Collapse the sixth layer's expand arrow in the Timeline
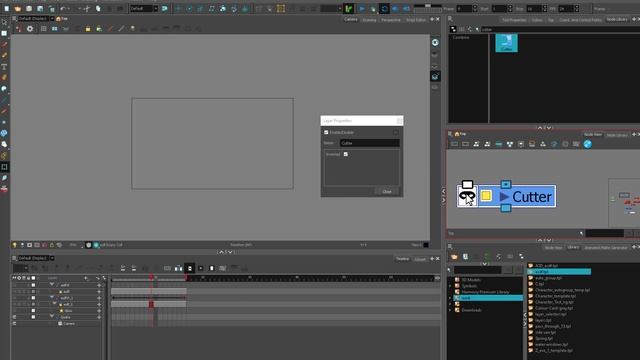 [52, 316]
